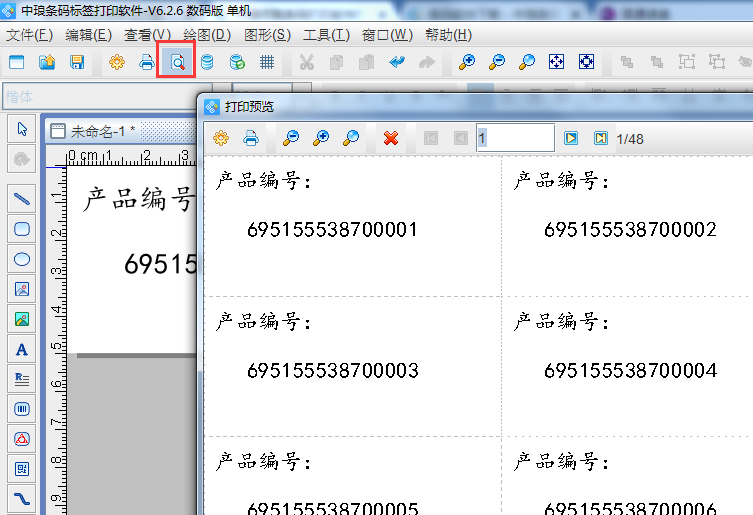Open the 工具(T) menu
The image size is (753, 515).
[326, 35]
